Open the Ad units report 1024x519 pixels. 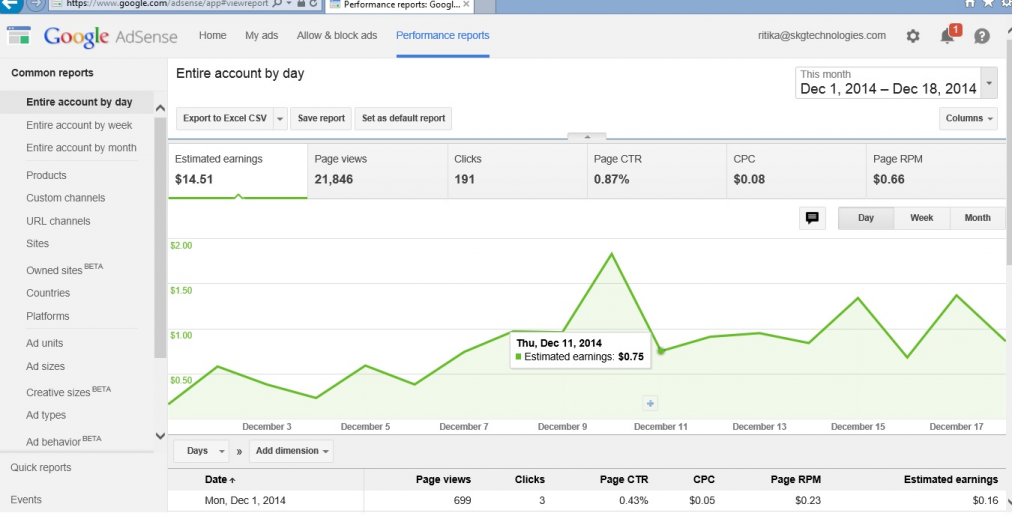[44, 343]
